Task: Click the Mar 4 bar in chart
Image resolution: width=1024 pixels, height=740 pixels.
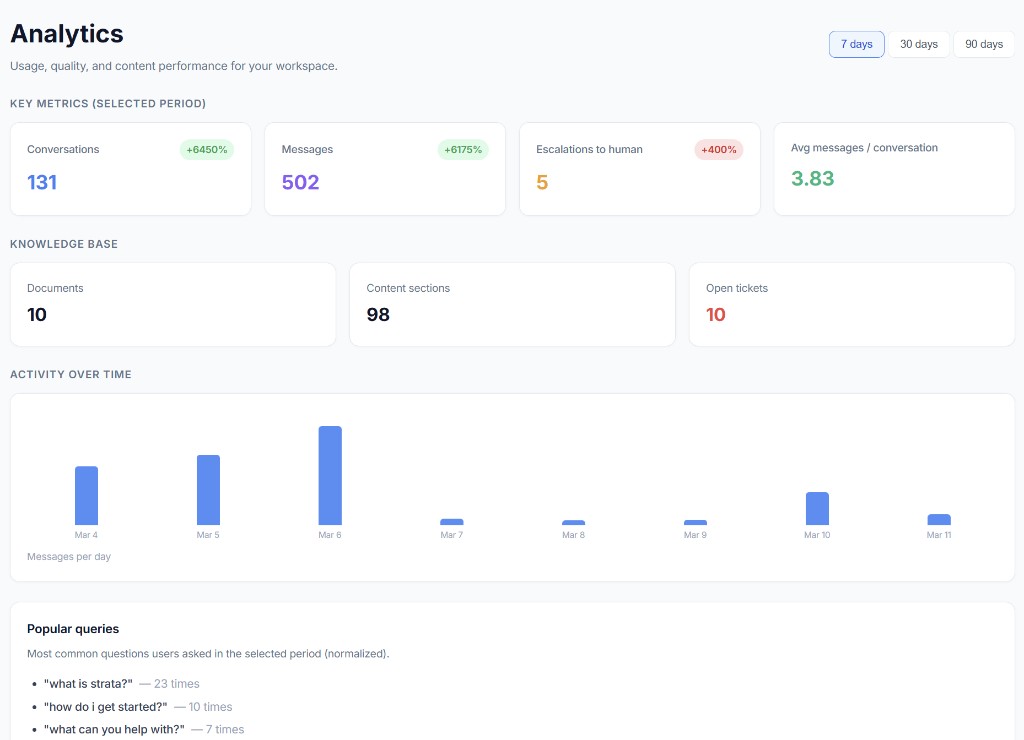Action: coord(86,495)
